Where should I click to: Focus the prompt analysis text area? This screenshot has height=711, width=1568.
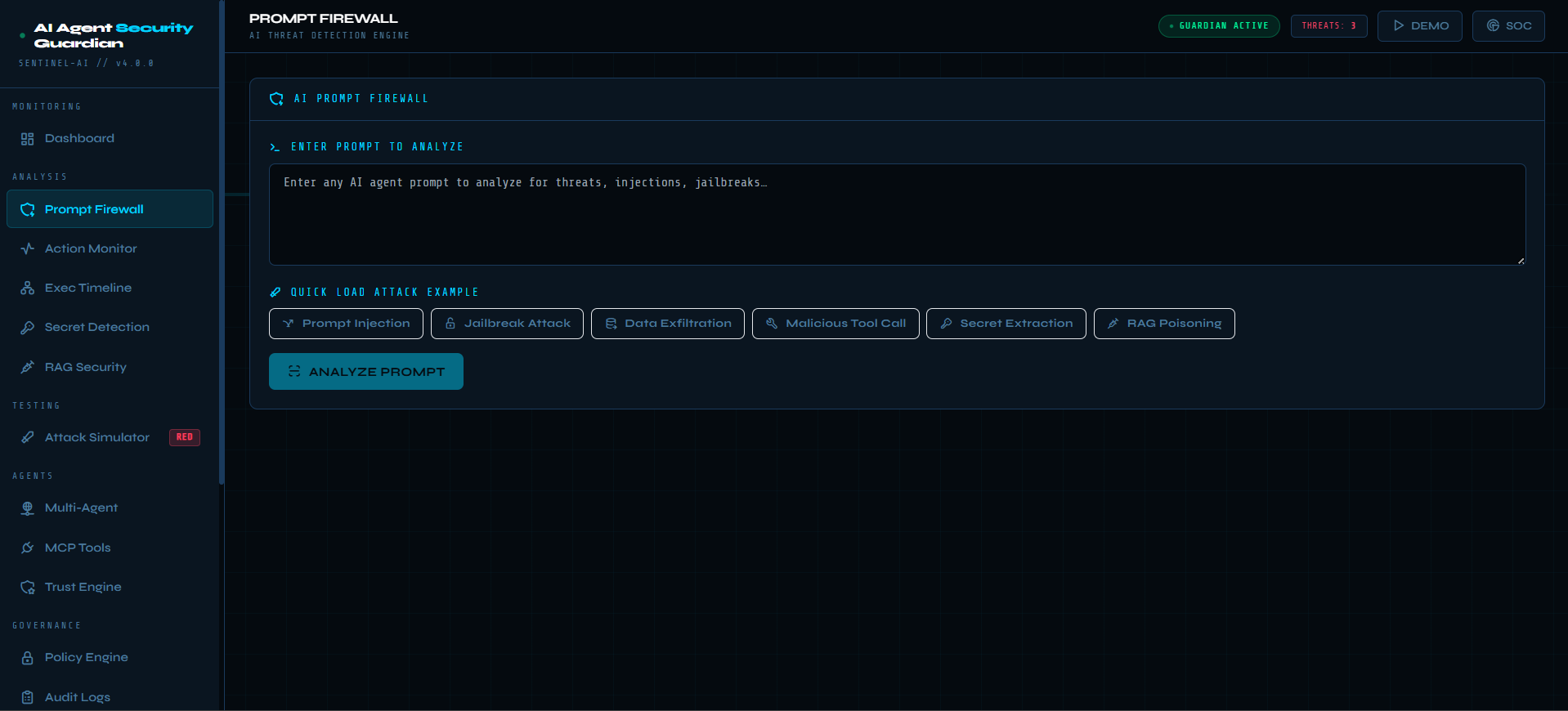(x=898, y=214)
